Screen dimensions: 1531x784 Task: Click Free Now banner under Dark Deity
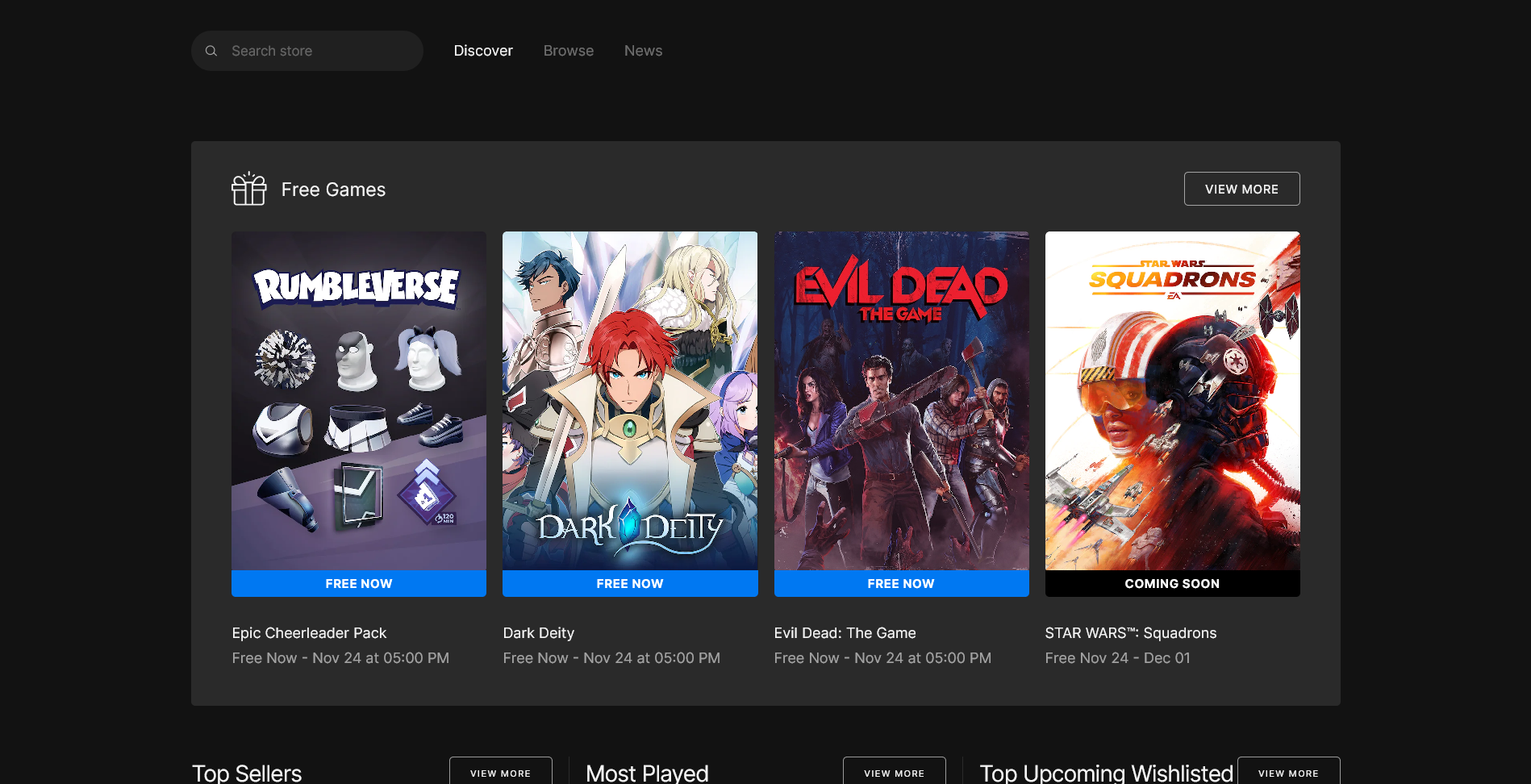tap(629, 584)
